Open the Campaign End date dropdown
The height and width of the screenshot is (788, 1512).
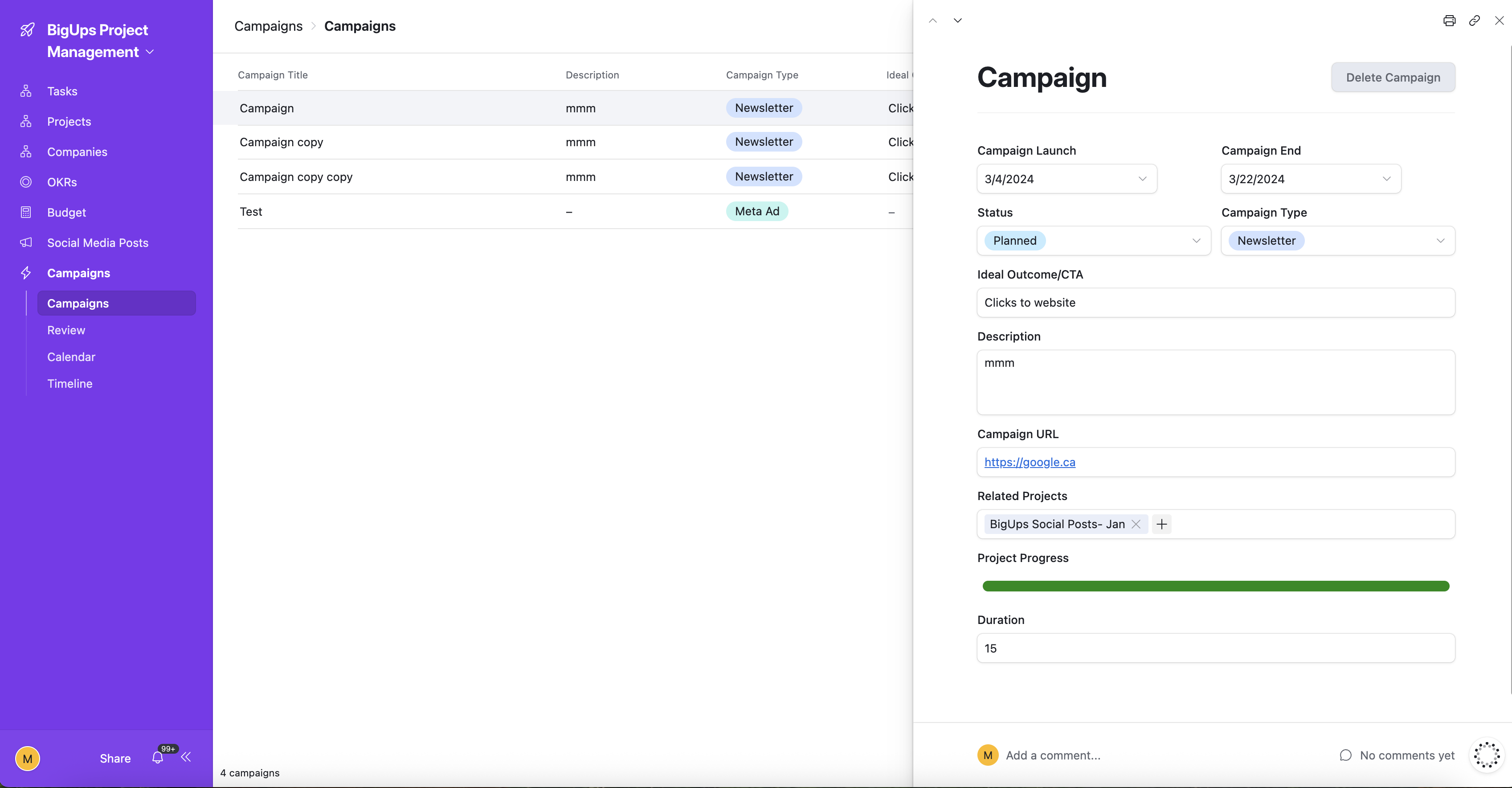click(x=1311, y=179)
